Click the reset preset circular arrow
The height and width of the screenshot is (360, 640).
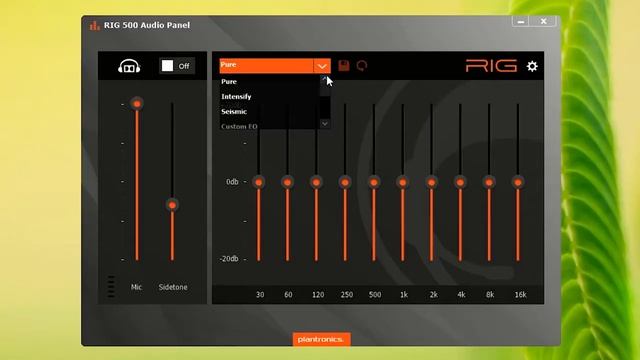coord(362,66)
